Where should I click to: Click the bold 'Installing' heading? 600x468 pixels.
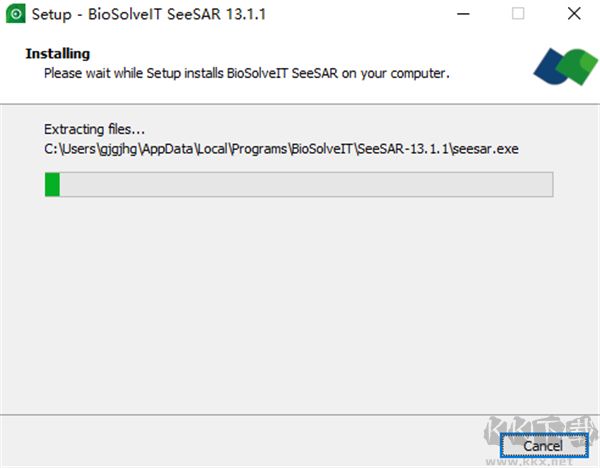(x=57, y=53)
